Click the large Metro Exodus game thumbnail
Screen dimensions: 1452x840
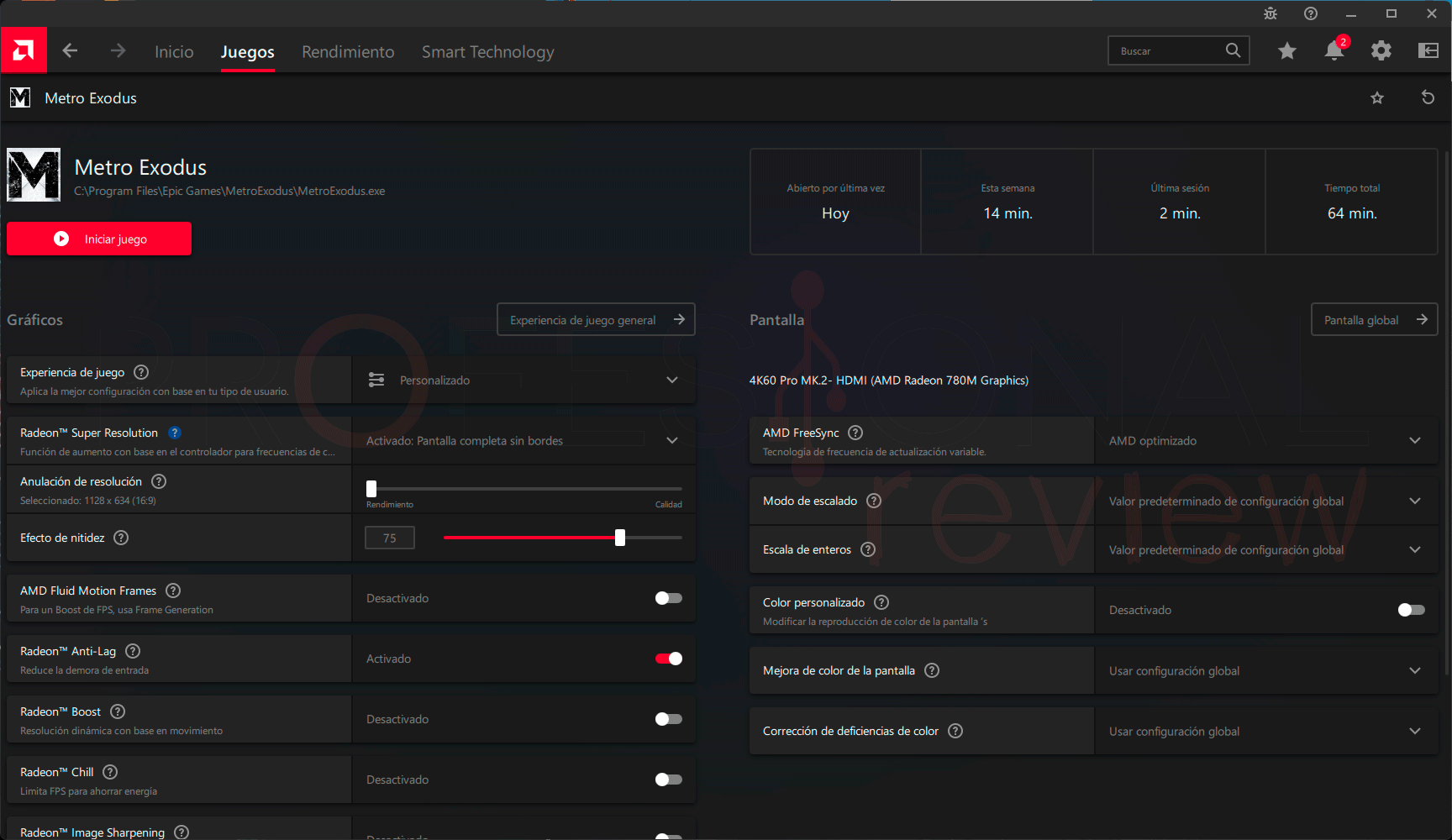click(x=34, y=175)
